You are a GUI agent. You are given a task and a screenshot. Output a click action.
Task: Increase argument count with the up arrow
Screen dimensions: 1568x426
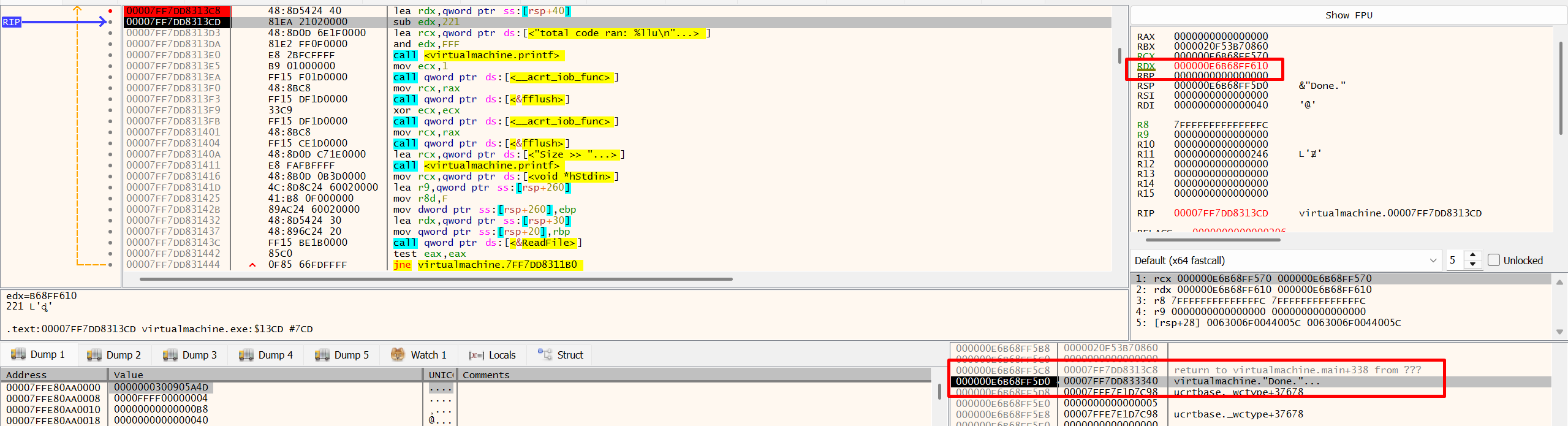click(x=1472, y=256)
